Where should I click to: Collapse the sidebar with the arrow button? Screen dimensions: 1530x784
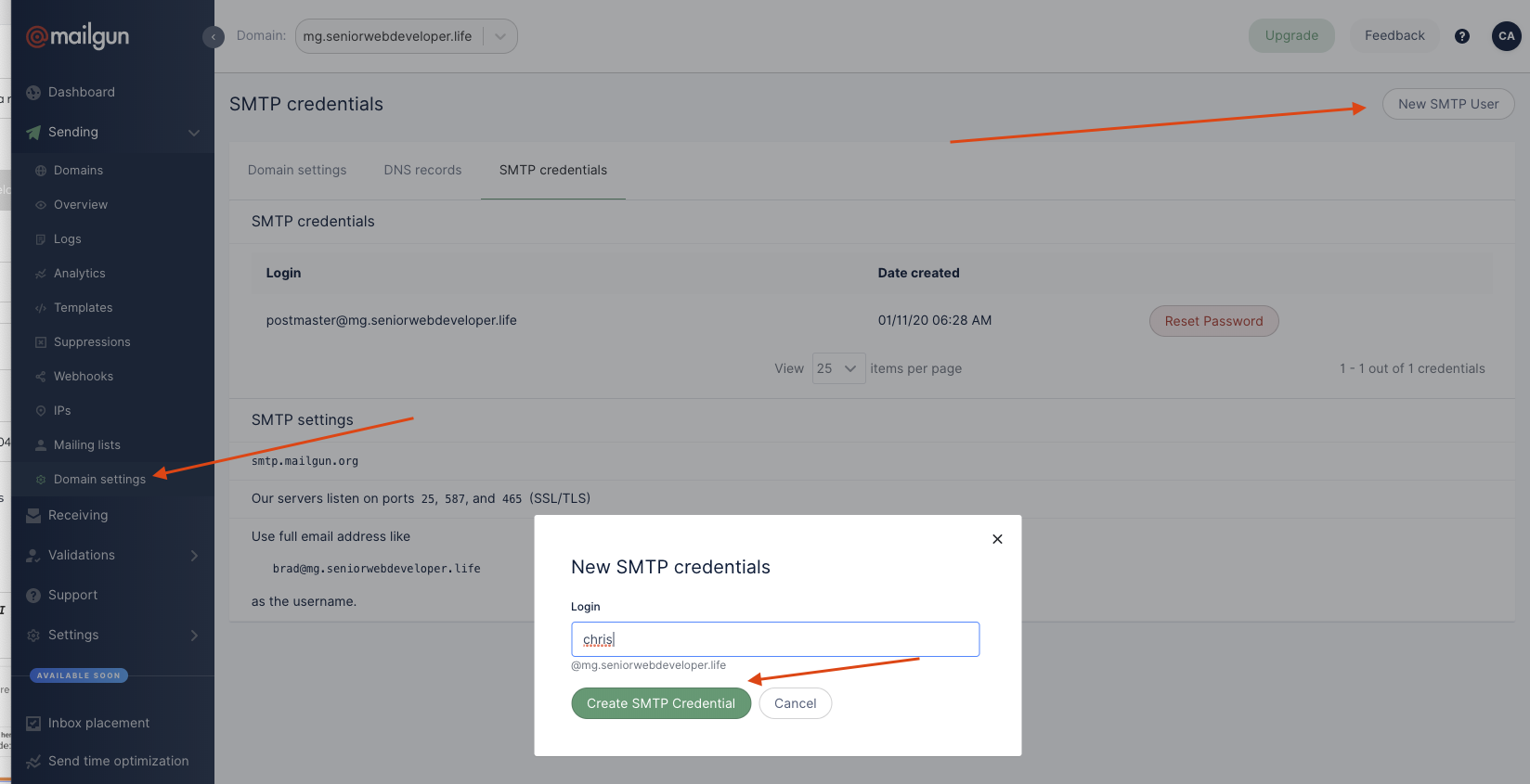pos(214,37)
